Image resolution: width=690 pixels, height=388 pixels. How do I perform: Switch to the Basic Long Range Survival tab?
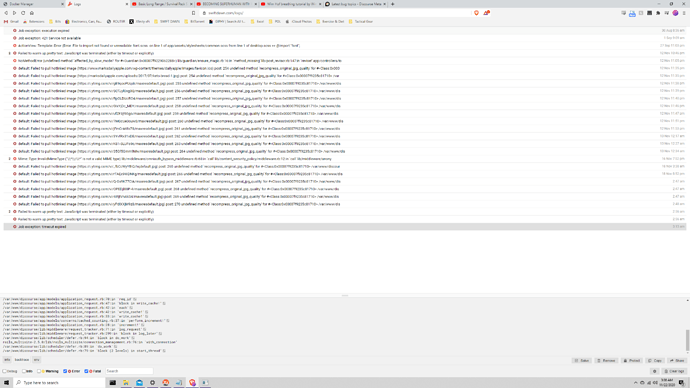click(161, 4)
